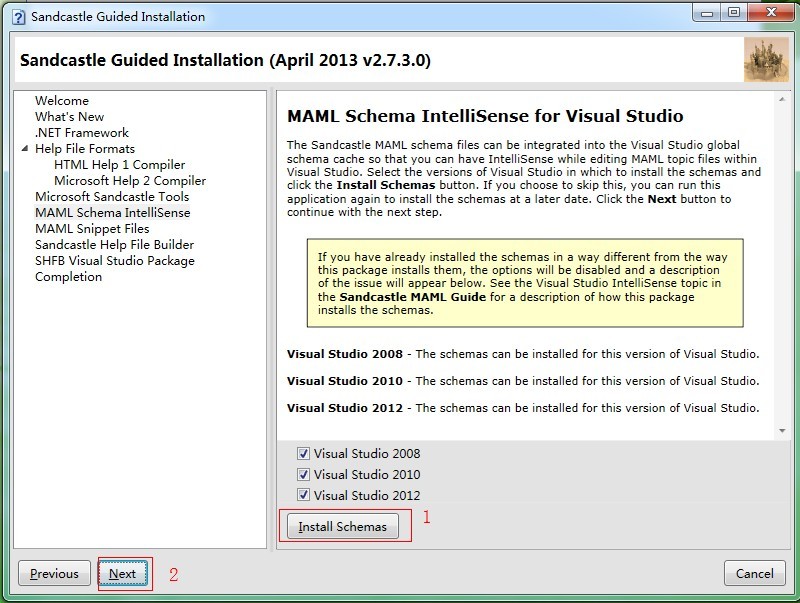Select the Welcome page in the tree
Screen dimensions: 800x603
pos(62,100)
